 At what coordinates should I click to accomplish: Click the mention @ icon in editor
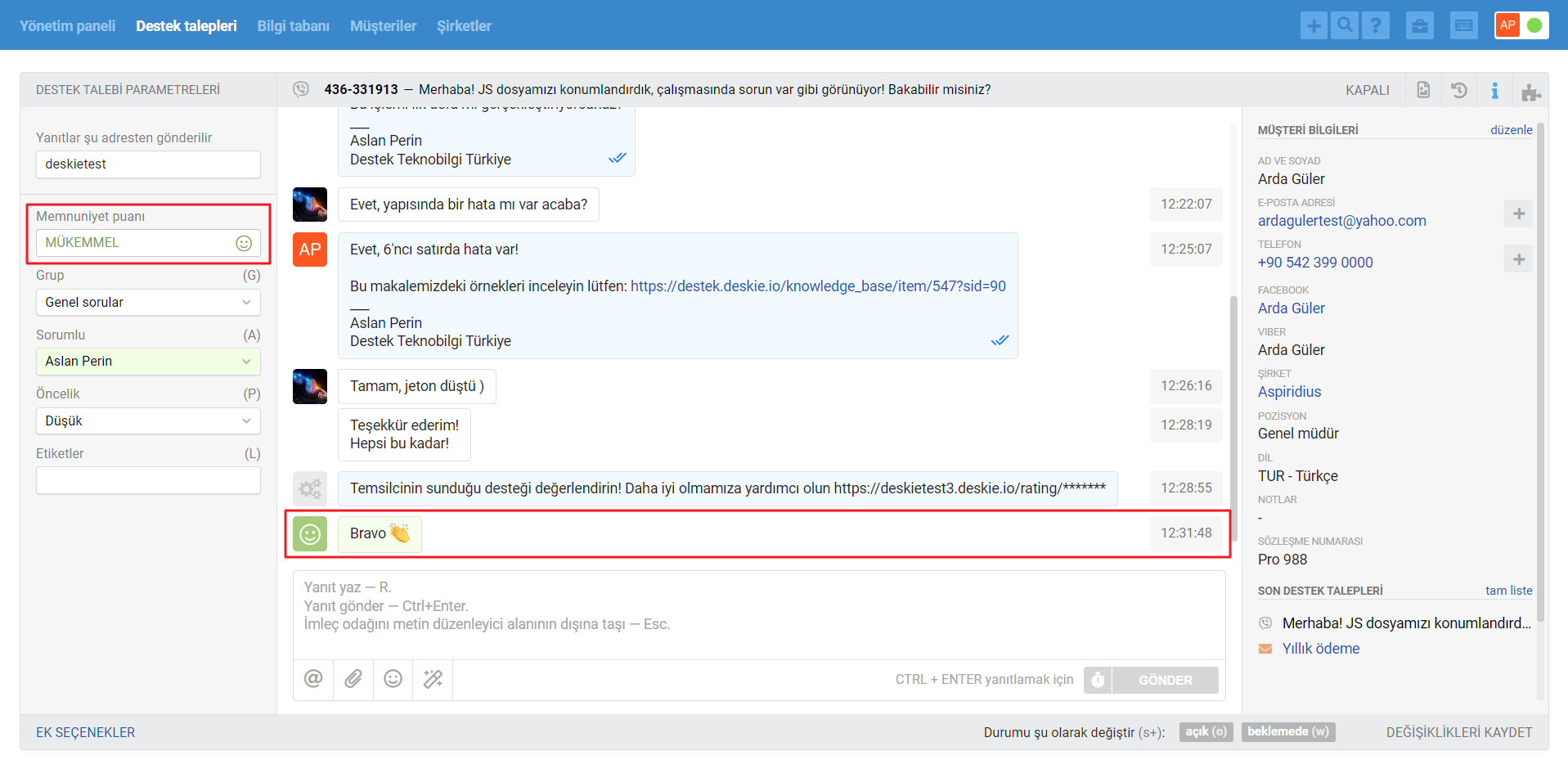click(x=313, y=679)
